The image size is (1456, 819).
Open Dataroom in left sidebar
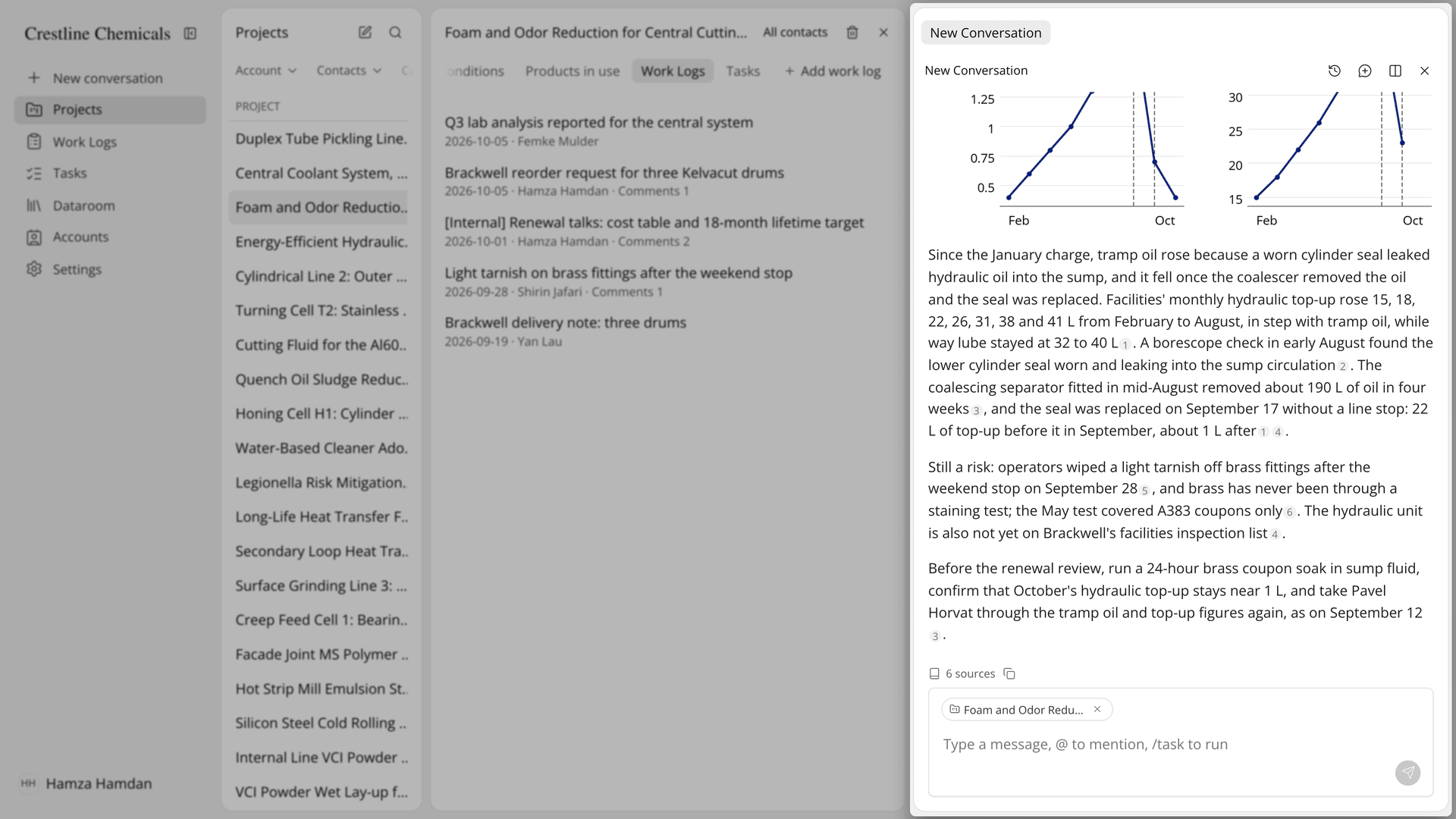click(x=110, y=206)
